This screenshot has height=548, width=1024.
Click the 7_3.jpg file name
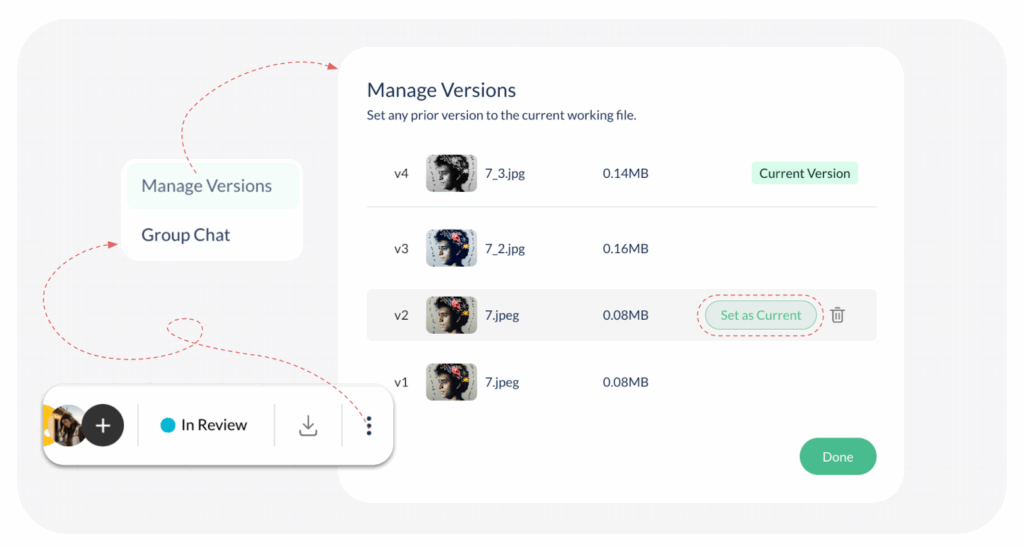[x=505, y=173]
